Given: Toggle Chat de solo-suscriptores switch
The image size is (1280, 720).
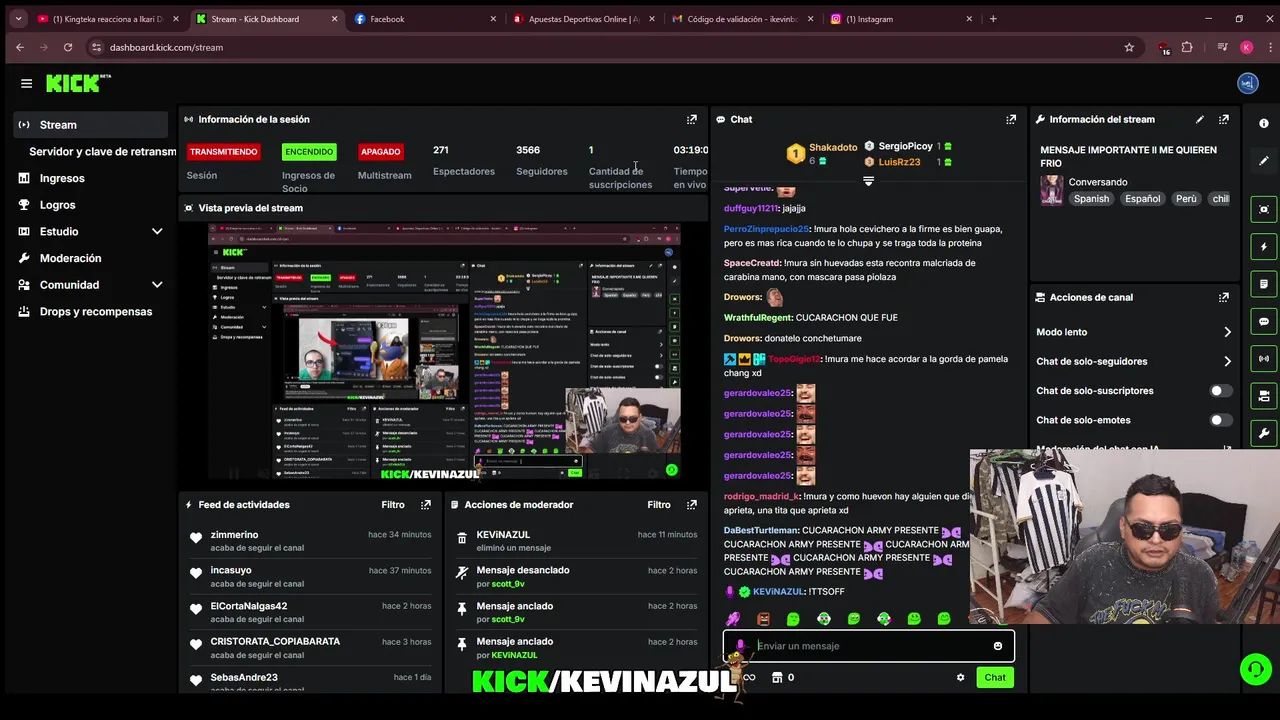Looking at the screenshot, I should [x=1220, y=391].
